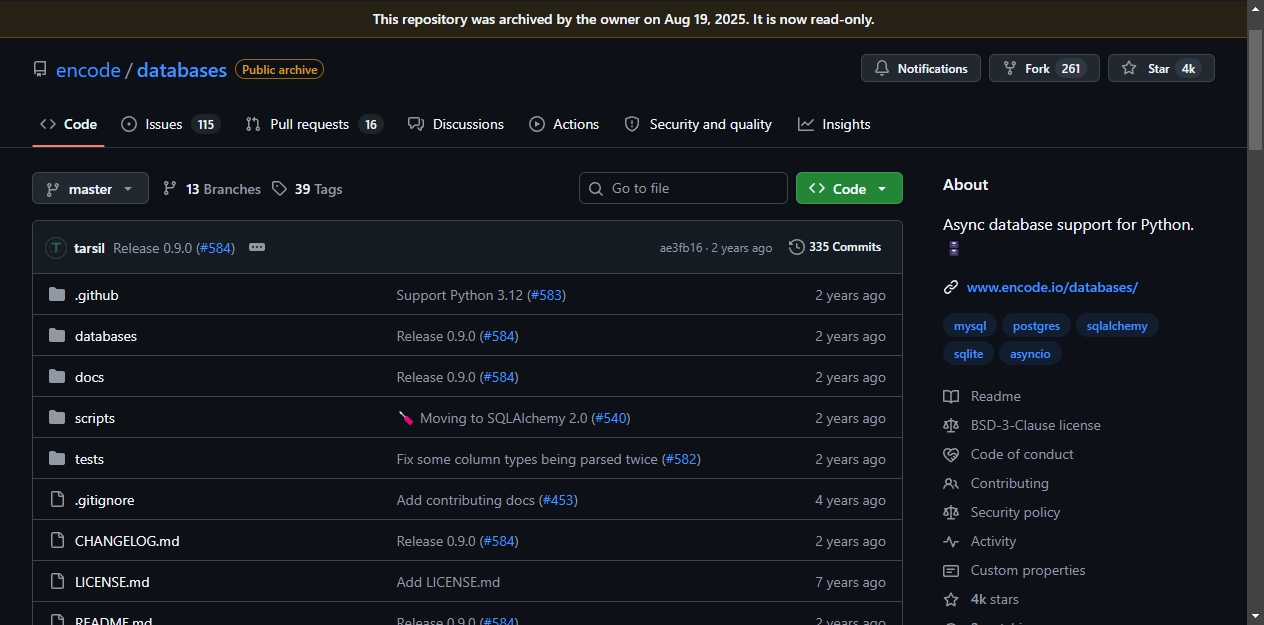Click the history clock icon by 335 Commits

point(796,247)
